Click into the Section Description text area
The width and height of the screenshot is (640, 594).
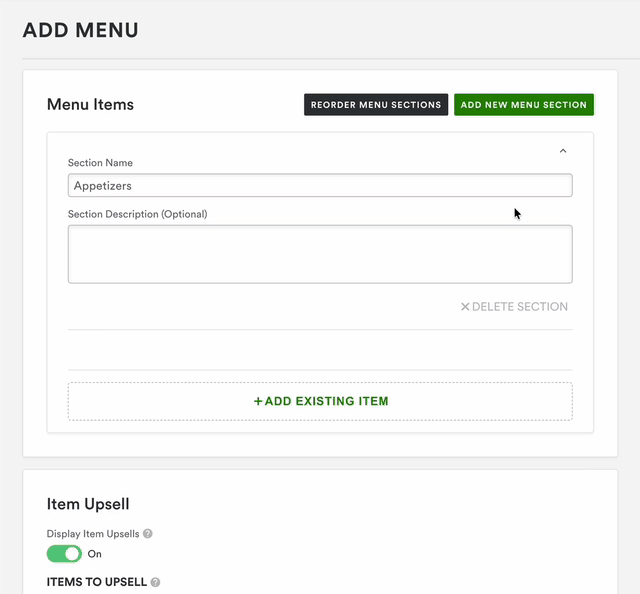(x=320, y=254)
